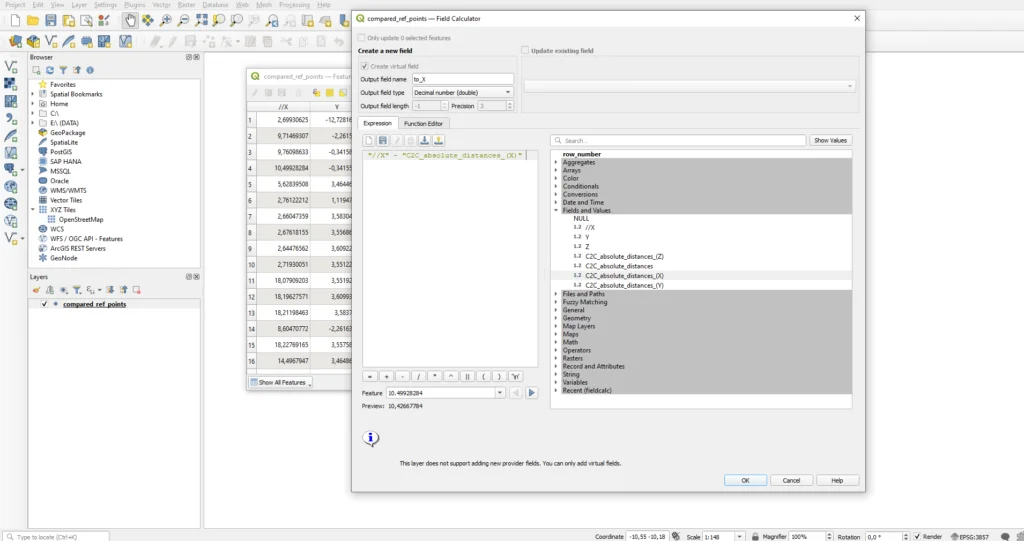Toggle the Render checkbox in status bar
Viewport: 1024px width, 541px height.
[917, 536]
